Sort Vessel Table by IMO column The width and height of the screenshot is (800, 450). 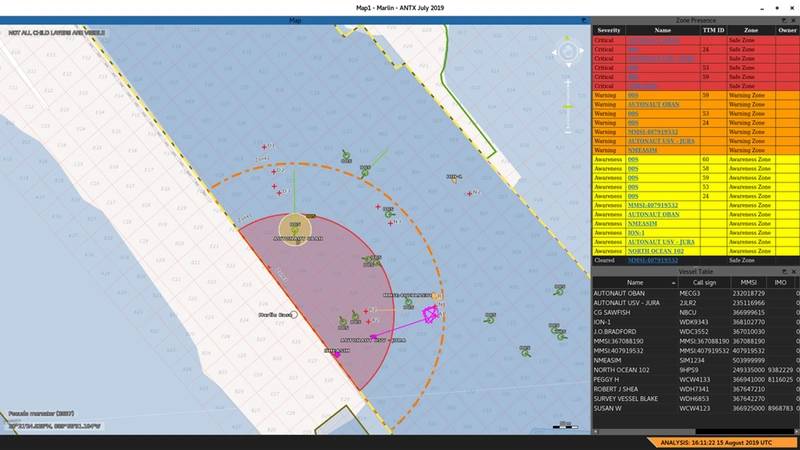tap(780, 283)
